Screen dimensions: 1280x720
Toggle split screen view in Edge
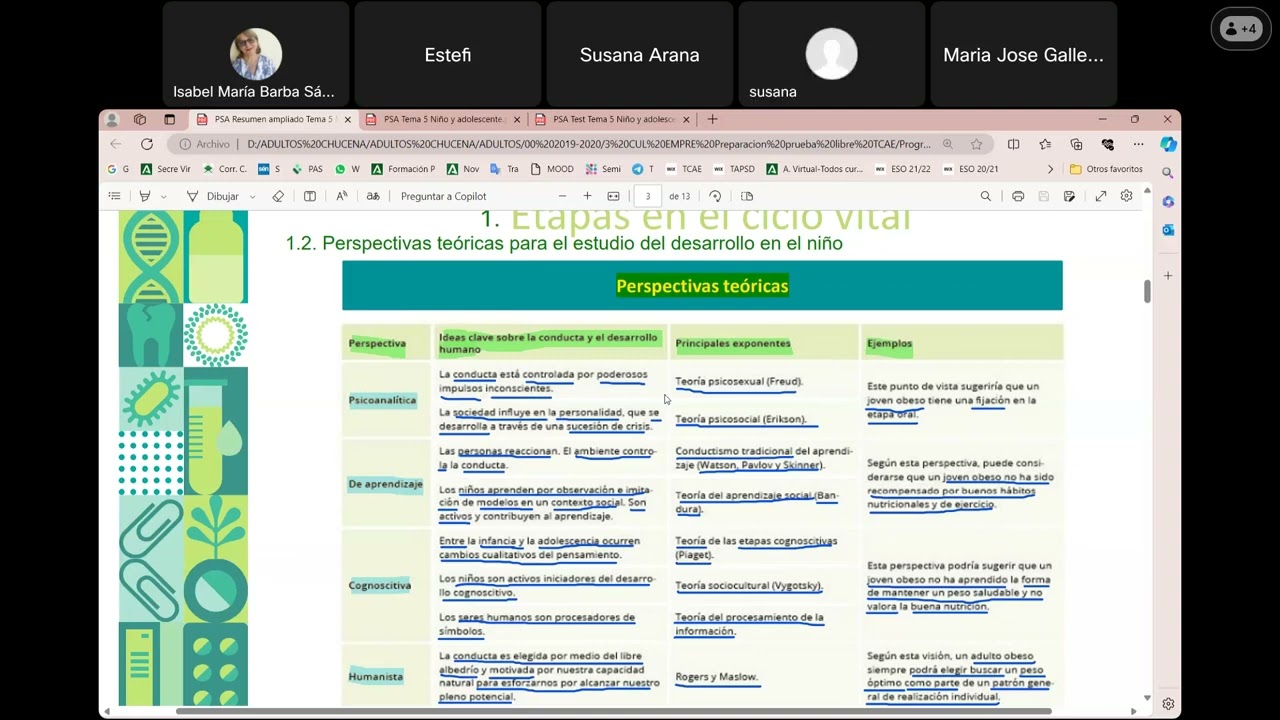click(x=1013, y=144)
